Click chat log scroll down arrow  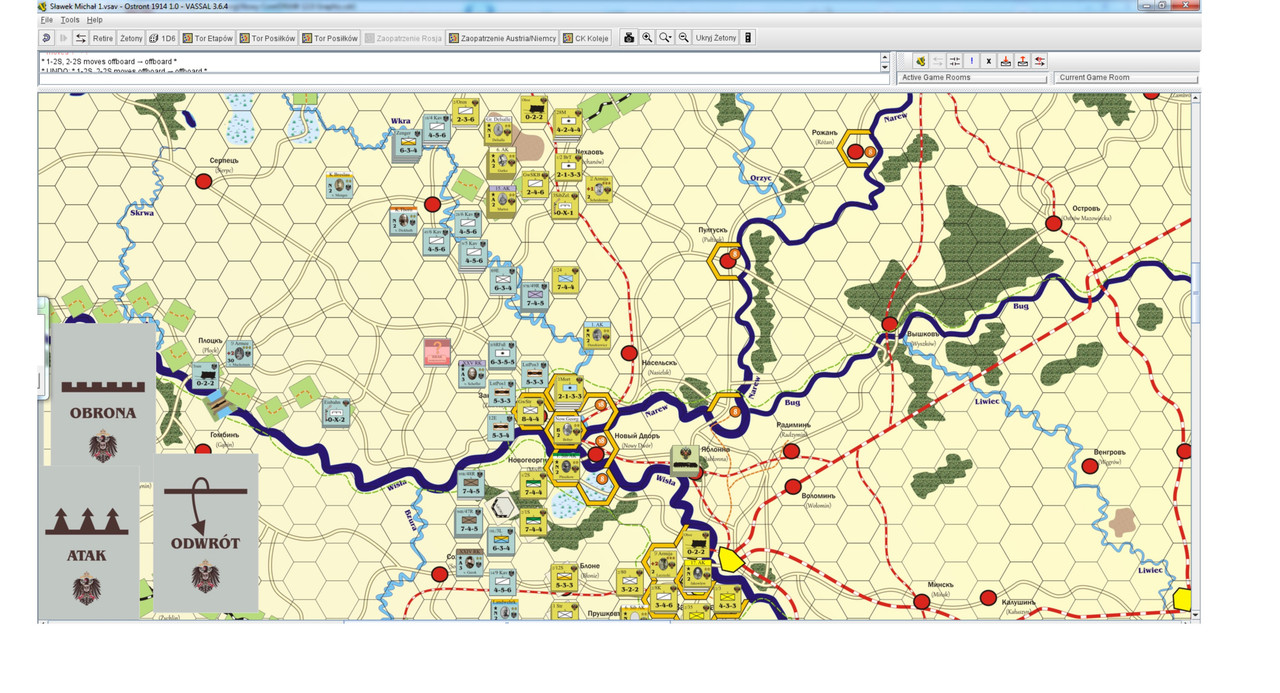tap(884, 68)
